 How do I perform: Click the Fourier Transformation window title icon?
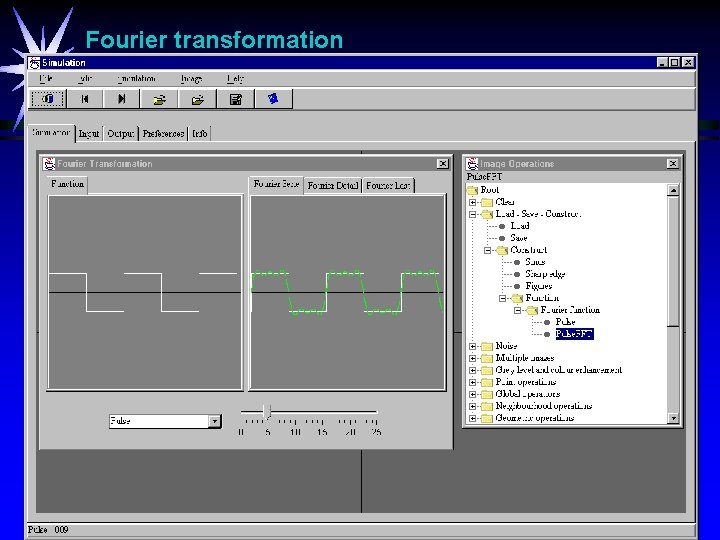pyautogui.click(x=49, y=164)
